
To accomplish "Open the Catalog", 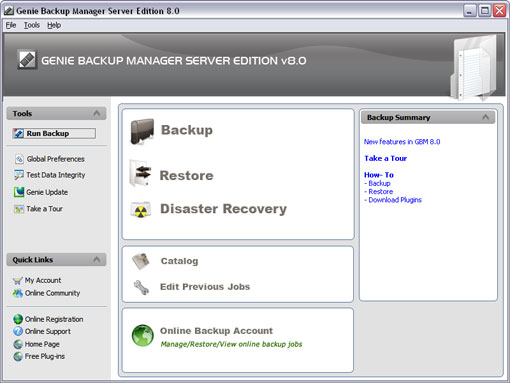I will pyautogui.click(x=179, y=261).
